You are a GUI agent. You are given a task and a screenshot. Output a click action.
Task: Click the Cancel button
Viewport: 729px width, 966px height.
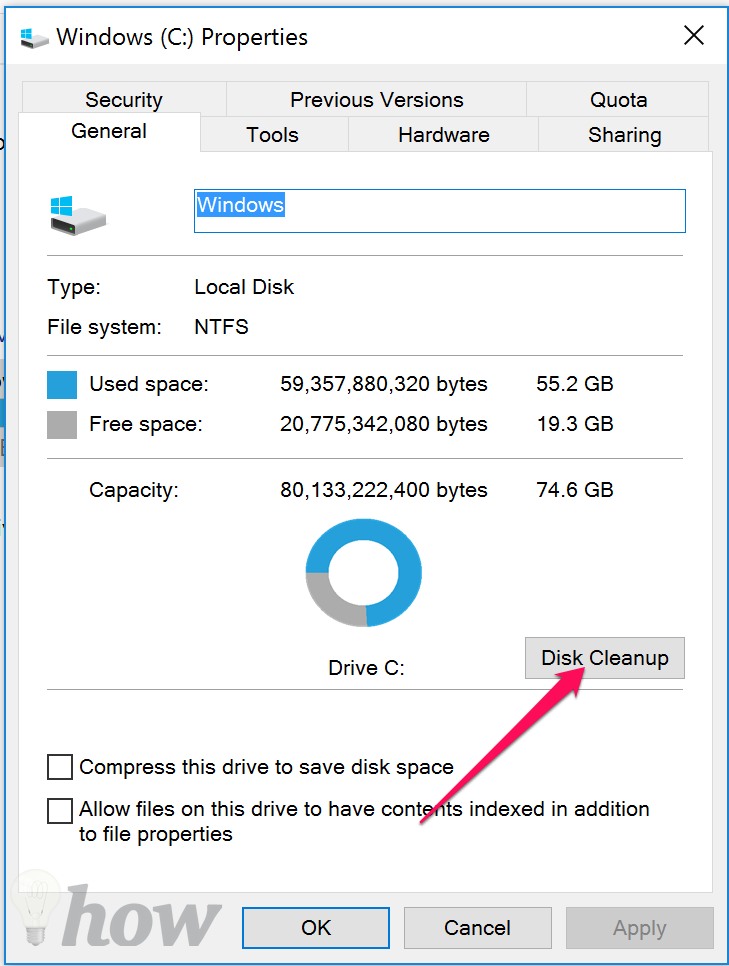point(478,928)
